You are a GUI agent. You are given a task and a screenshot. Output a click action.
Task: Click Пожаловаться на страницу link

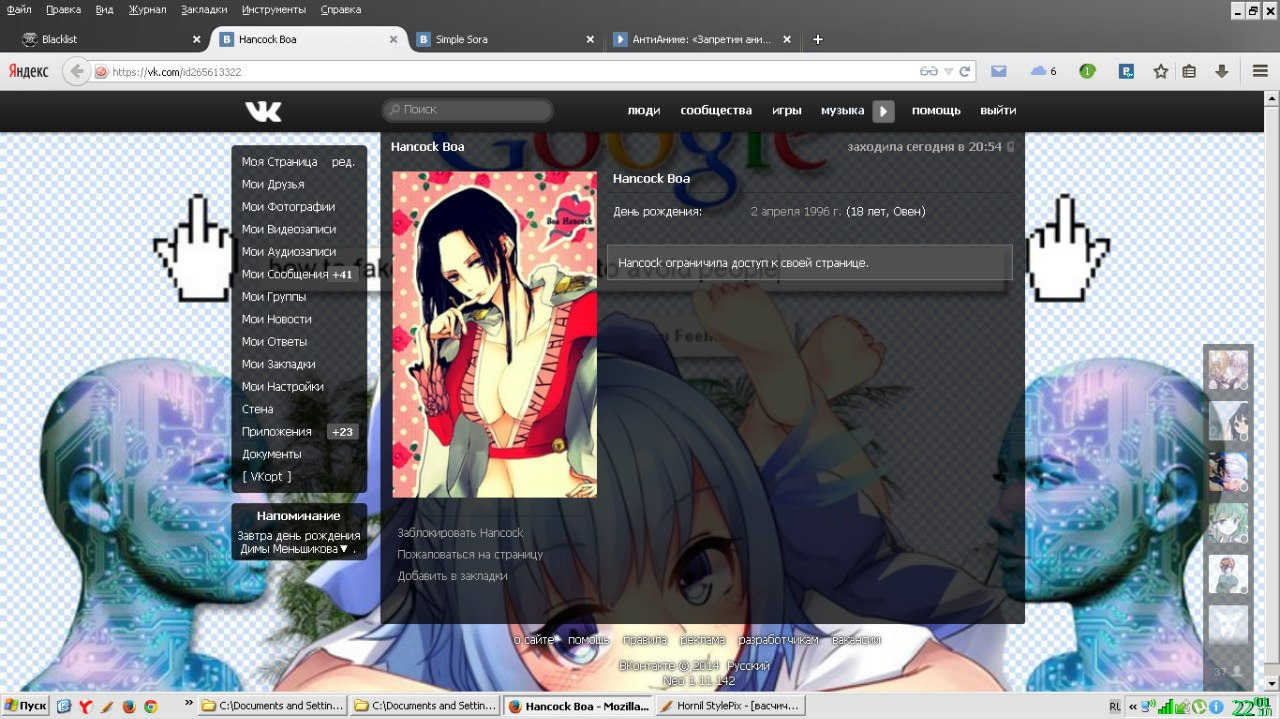[x=470, y=554]
